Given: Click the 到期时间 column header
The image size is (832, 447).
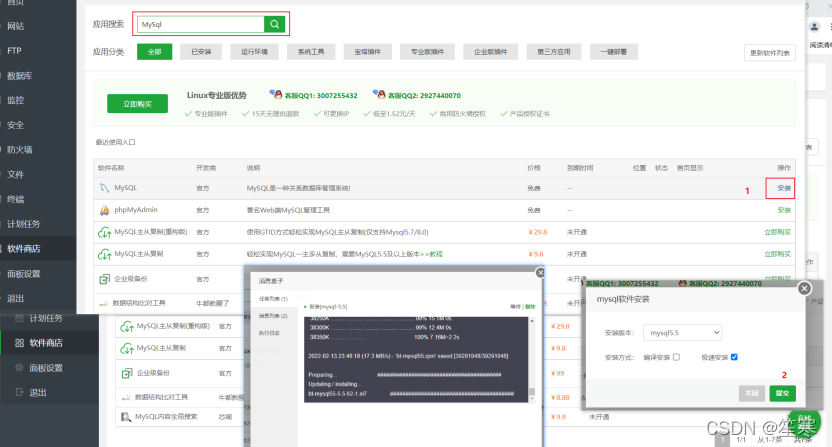Looking at the screenshot, I should pyautogui.click(x=580, y=168).
